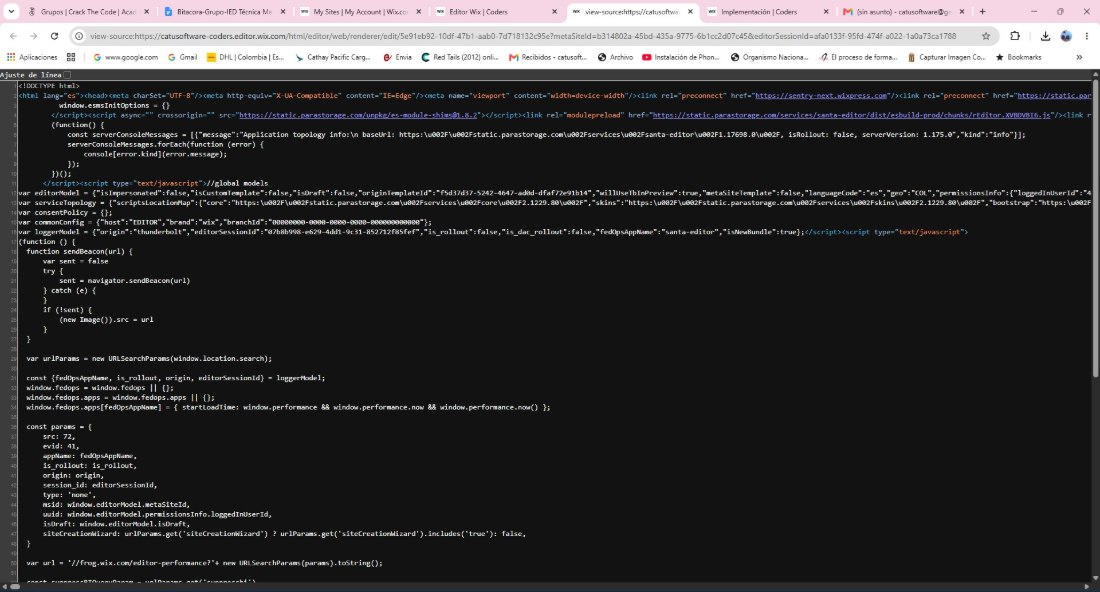Open the Gmail bookmark
The image size is (1100, 592).
[182, 58]
